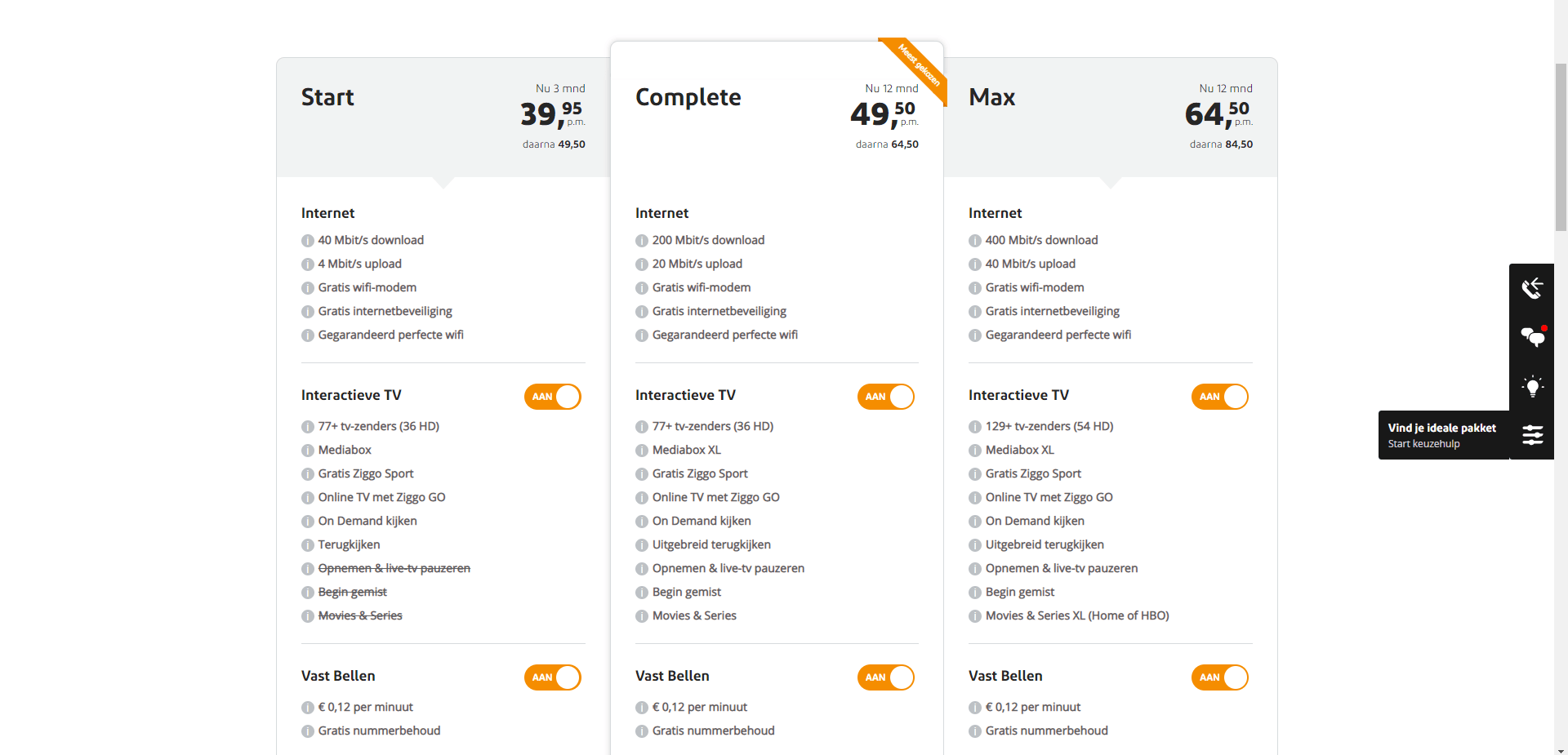Click the Meest gekozen ribbon badge
The height and width of the screenshot is (755, 1568).
[918, 67]
